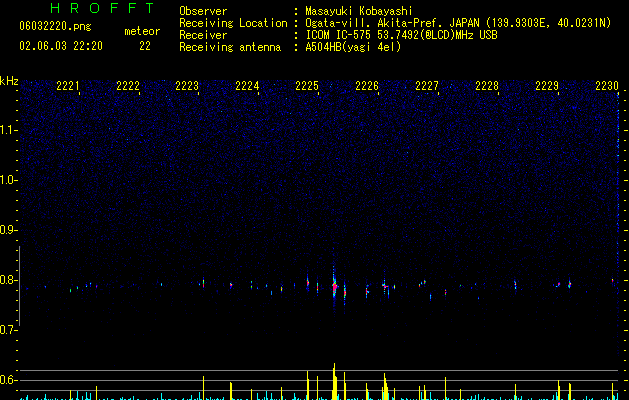Click the Ogata-vill. Akita-Pref. JAPAN coordinates text
This screenshot has height=400, width=629.
click(458, 23)
